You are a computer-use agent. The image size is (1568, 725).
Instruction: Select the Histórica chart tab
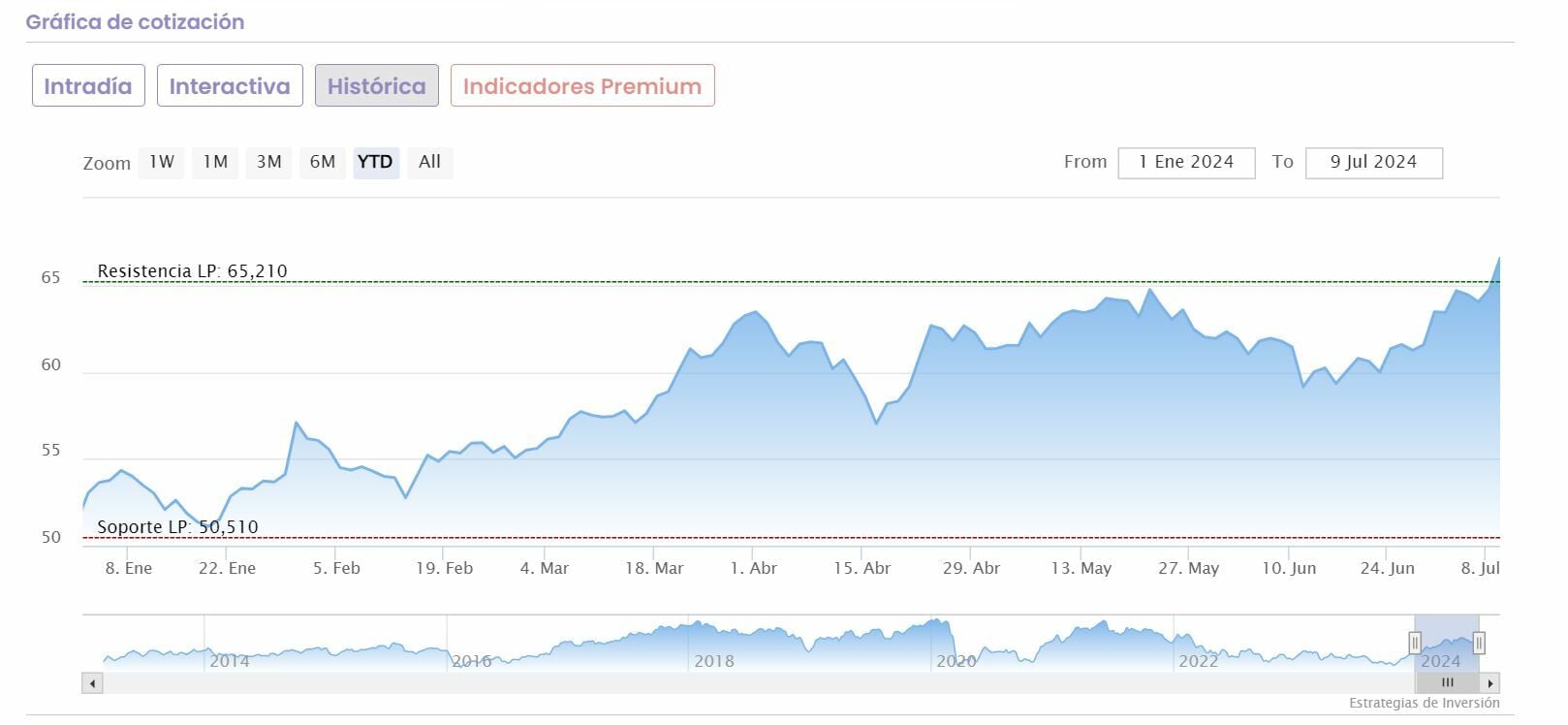click(376, 85)
